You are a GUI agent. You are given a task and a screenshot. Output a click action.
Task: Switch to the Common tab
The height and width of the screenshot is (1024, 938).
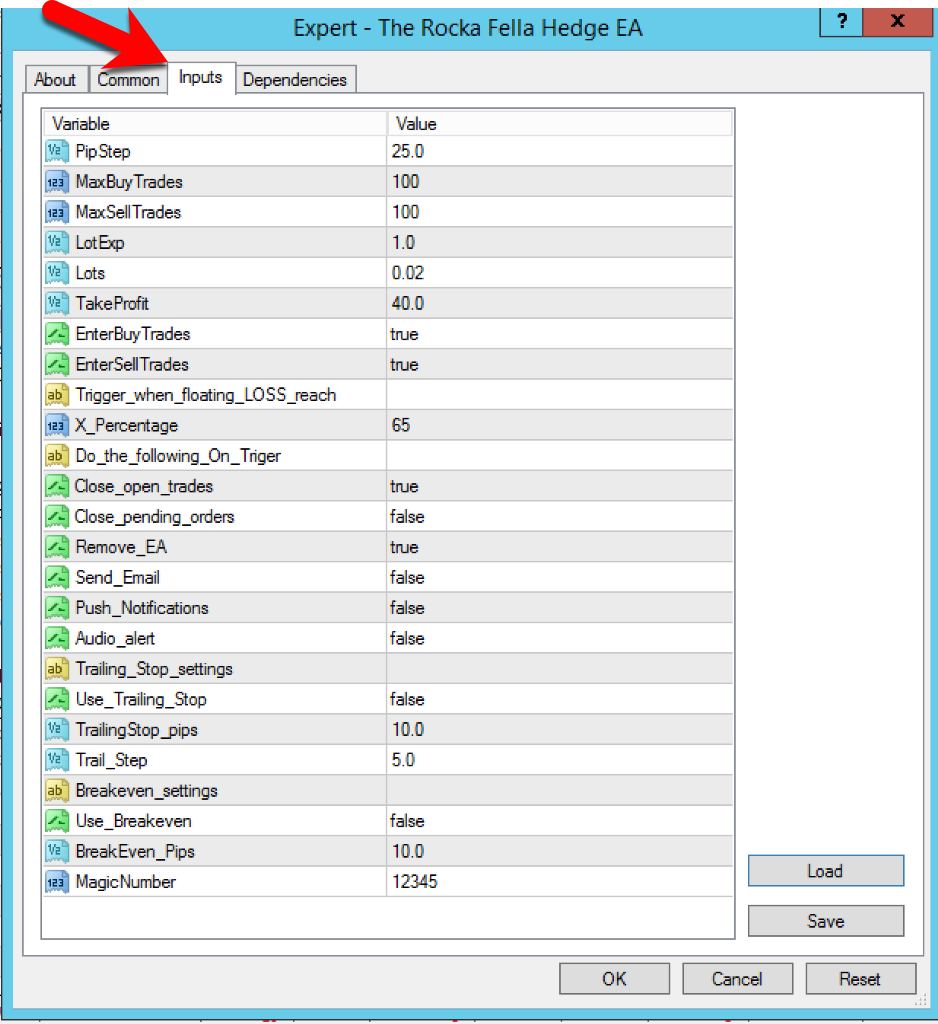coord(128,80)
